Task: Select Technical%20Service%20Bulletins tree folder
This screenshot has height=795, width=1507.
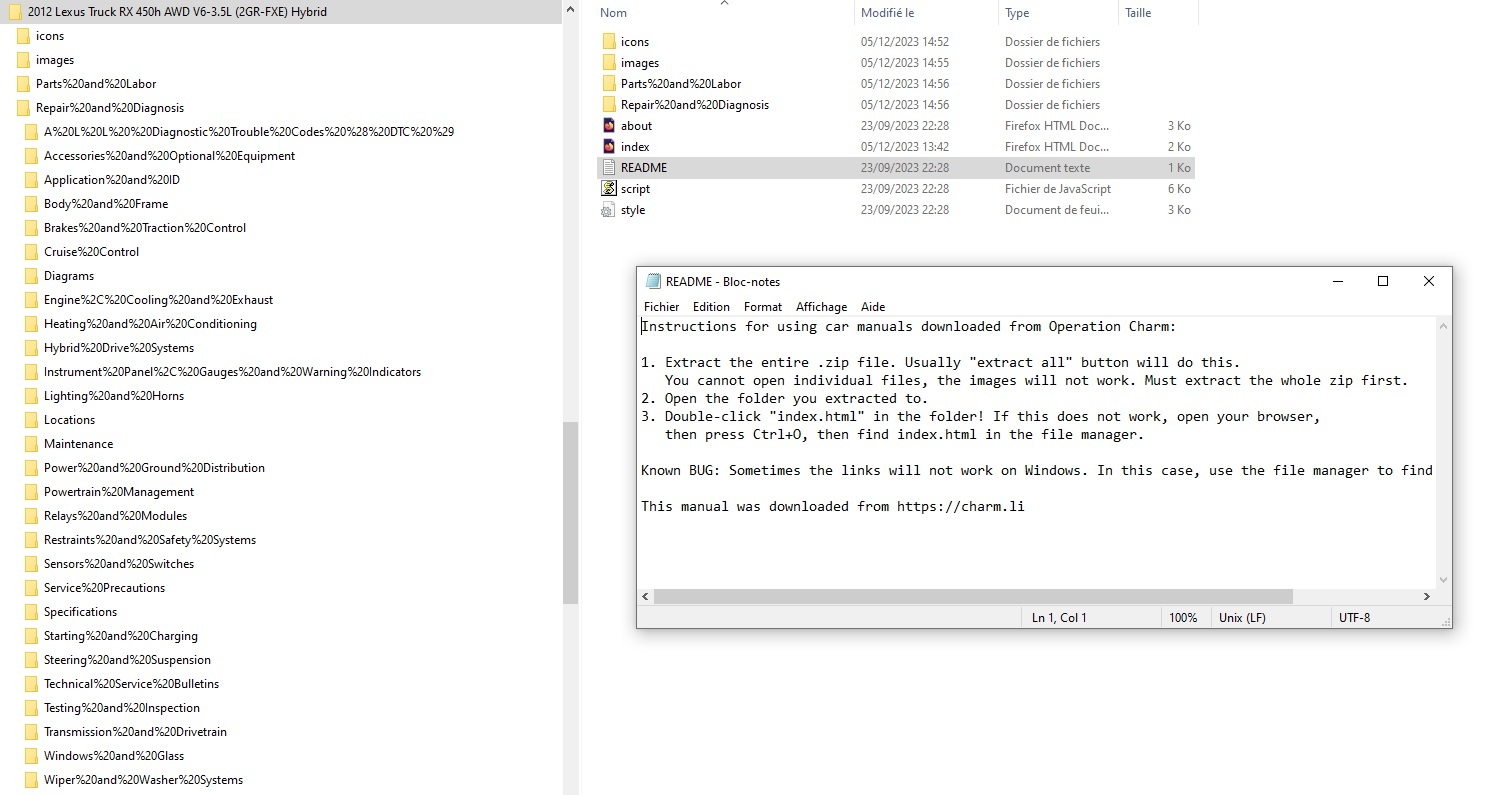Action: 131,684
